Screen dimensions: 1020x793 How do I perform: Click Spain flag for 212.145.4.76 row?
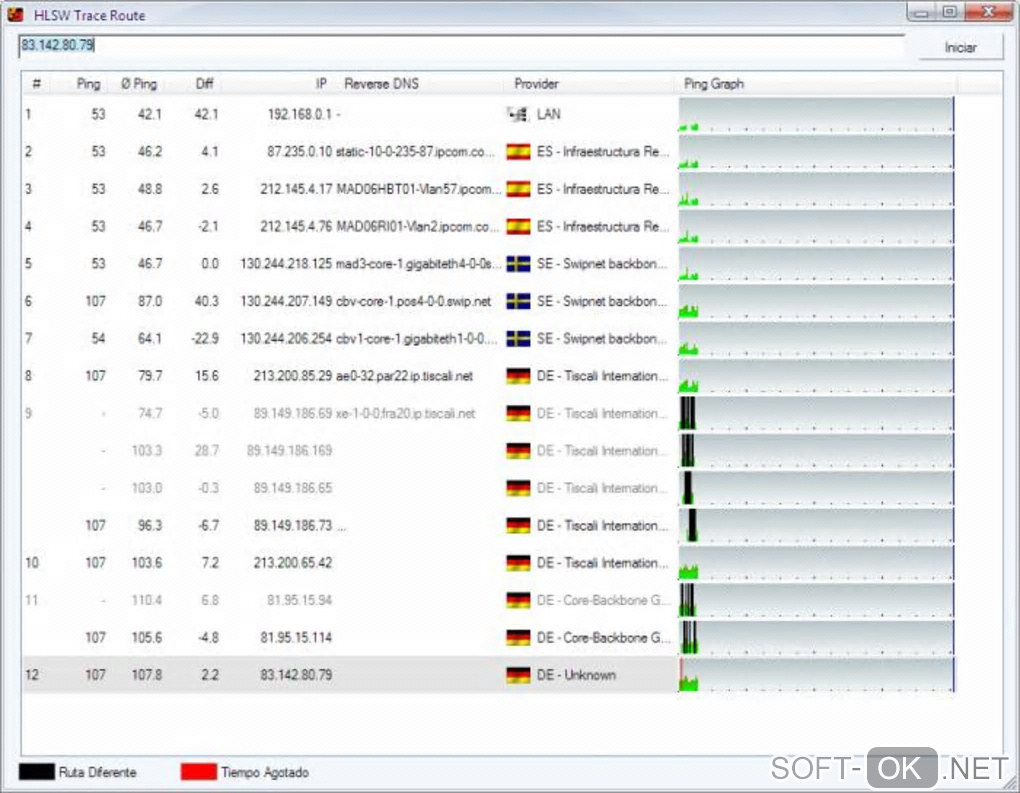click(x=518, y=226)
